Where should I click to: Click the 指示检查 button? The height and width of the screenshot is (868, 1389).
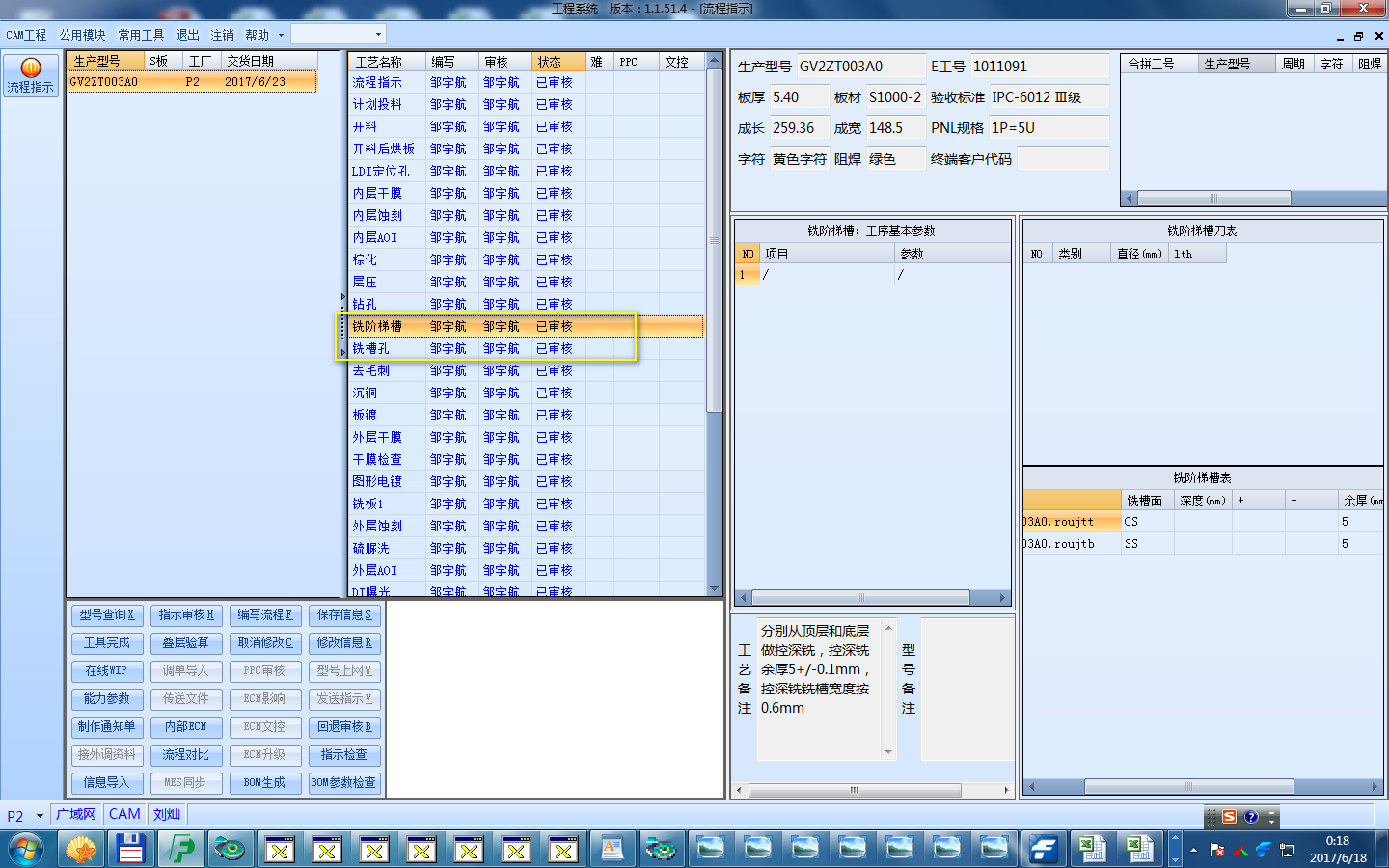pyautogui.click(x=344, y=755)
